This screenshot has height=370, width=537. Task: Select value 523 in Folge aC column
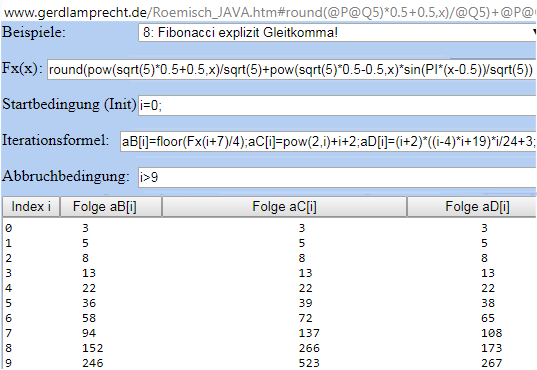point(309,363)
